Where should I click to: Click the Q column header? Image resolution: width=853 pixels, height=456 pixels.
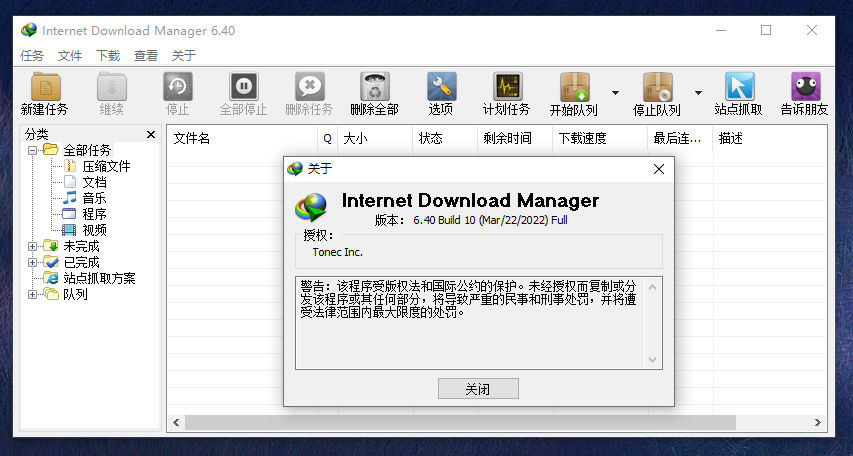327,138
